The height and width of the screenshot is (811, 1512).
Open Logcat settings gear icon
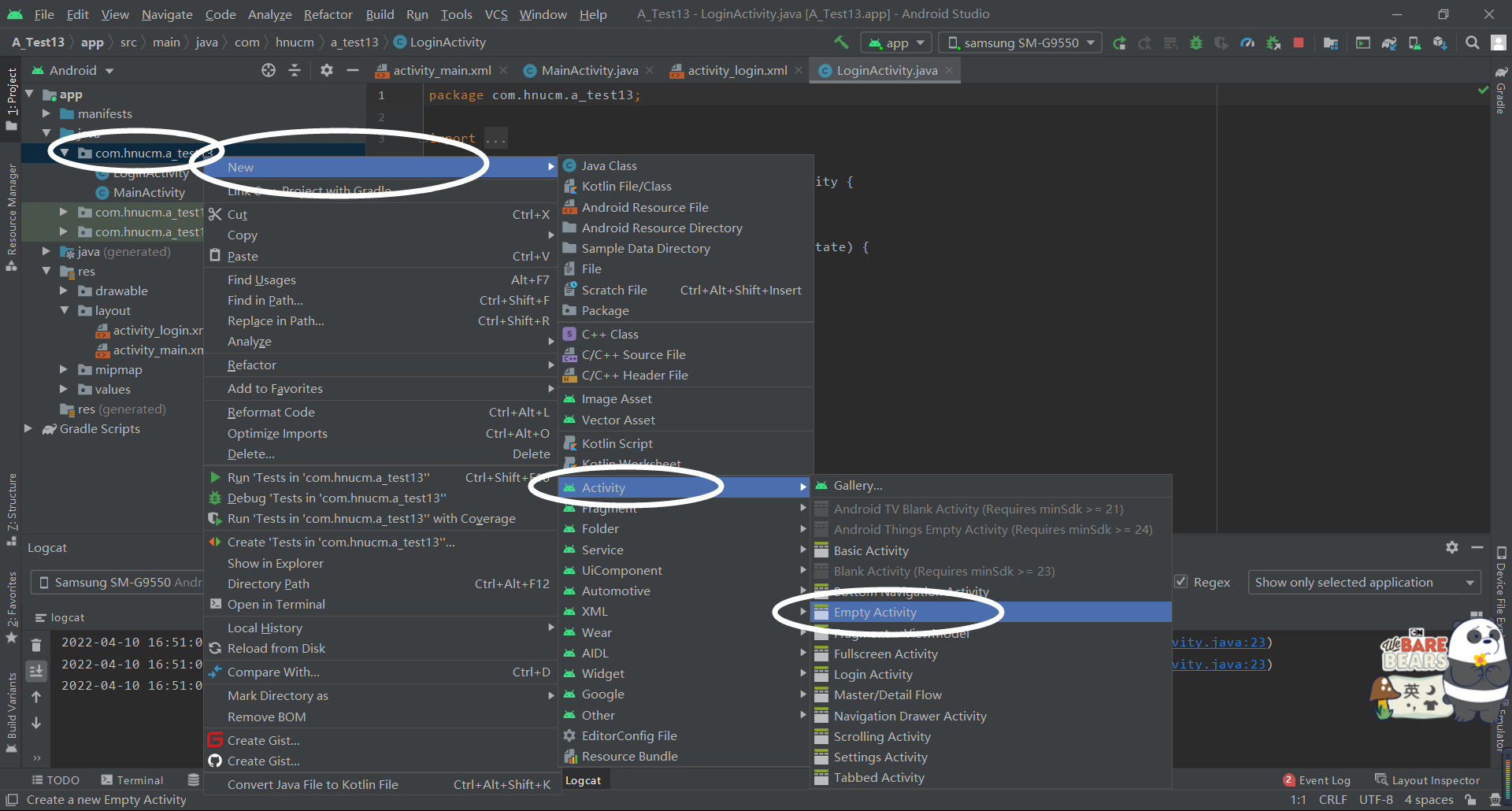click(1452, 547)
